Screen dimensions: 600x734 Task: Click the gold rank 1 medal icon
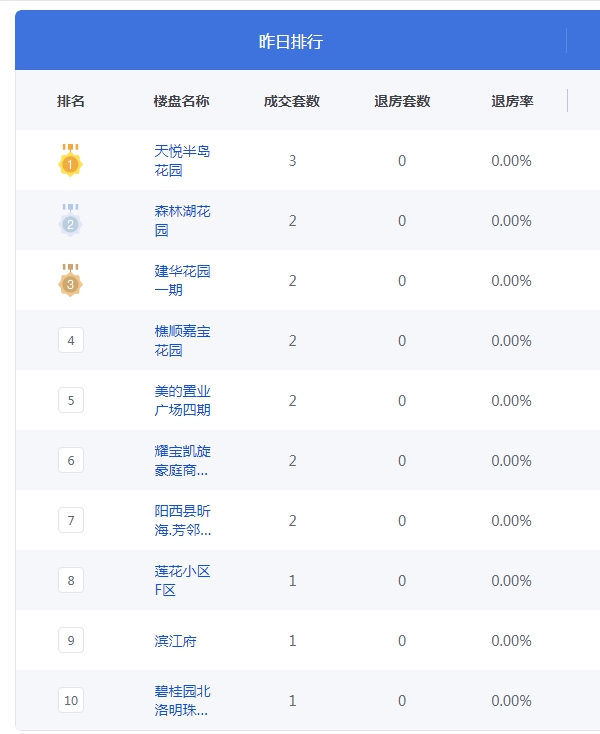coord(71,160)
